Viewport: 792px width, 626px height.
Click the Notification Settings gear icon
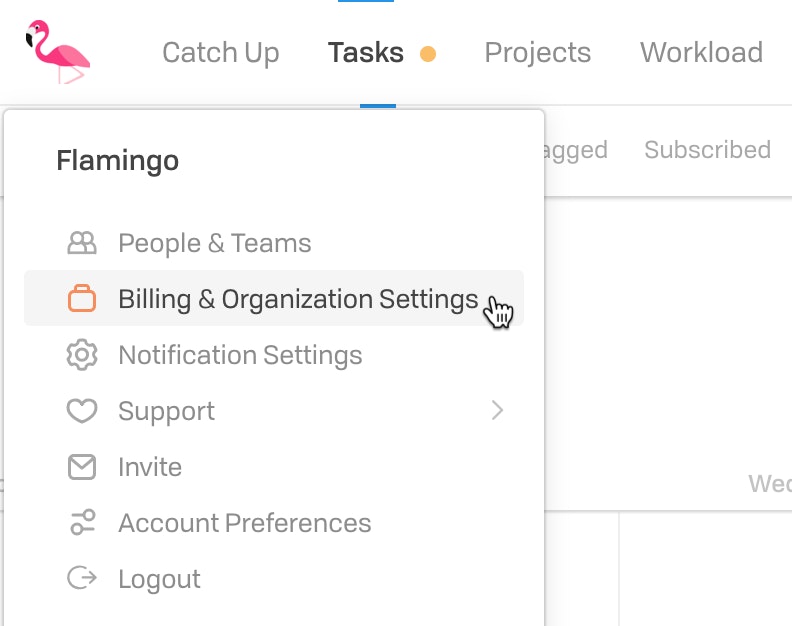point(82,355)
